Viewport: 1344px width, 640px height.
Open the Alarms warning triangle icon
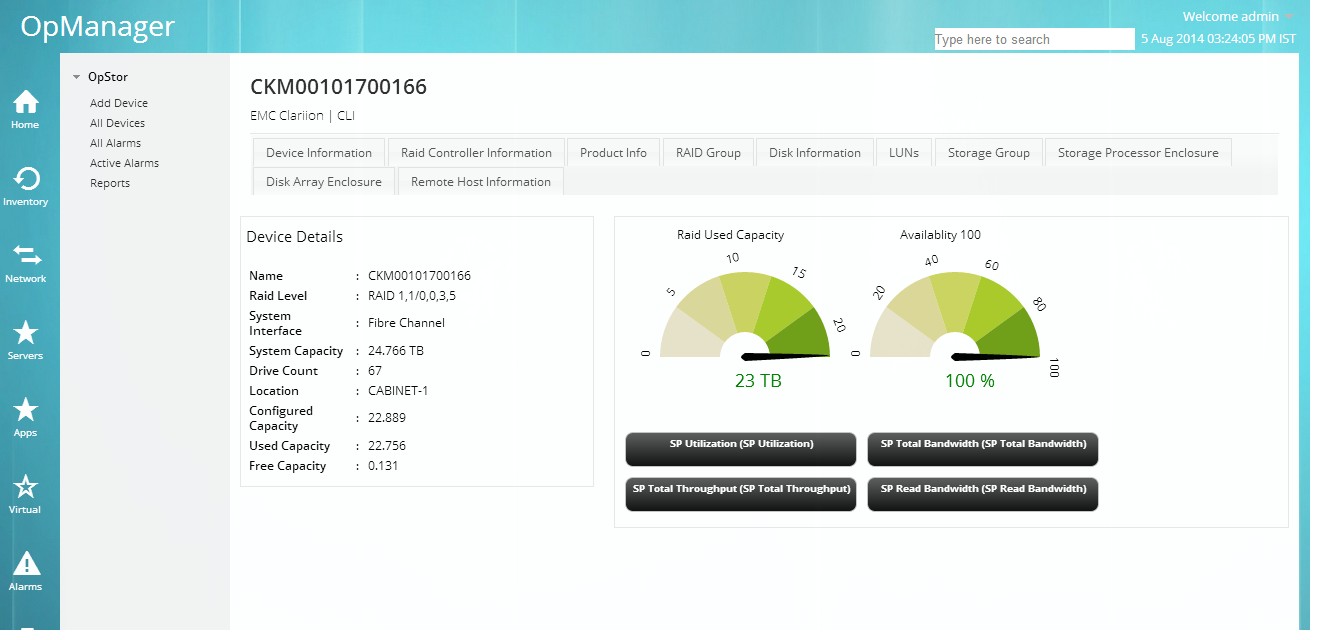coord(25,564)
